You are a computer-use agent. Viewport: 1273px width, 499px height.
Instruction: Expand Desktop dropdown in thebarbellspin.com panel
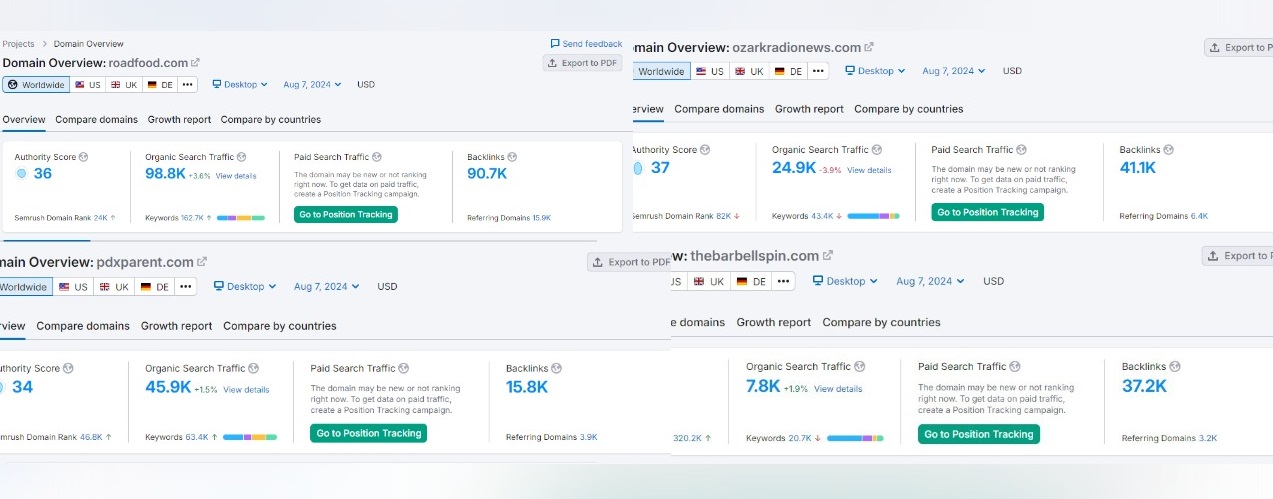pyautogui.click(x=845, y=281)
